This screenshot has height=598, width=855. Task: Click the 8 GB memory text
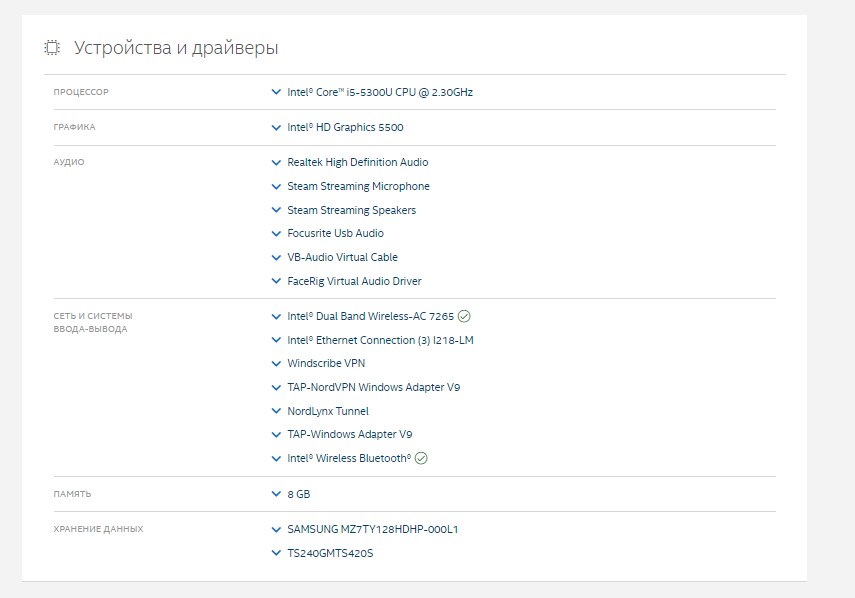click(x=299, y=494)
